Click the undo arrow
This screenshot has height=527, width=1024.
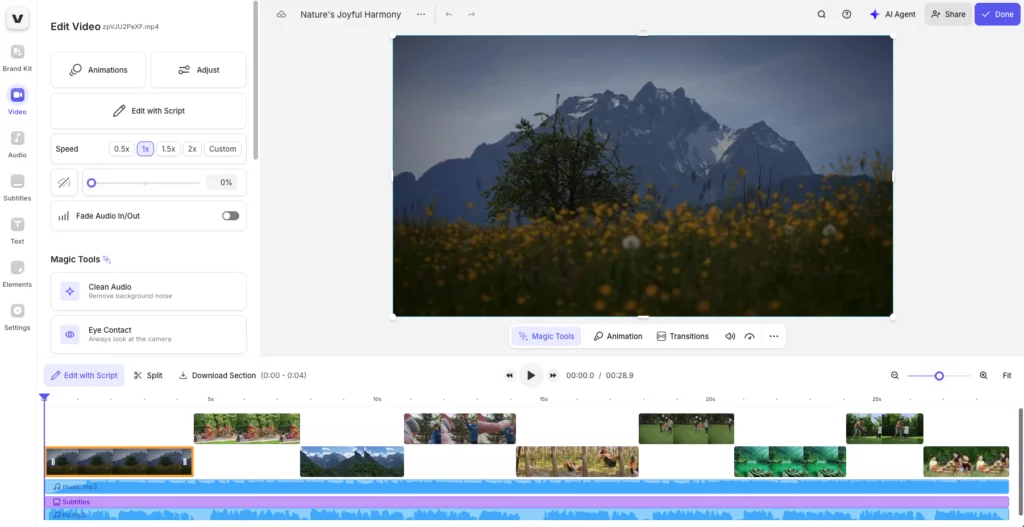[x=449, y=14]
